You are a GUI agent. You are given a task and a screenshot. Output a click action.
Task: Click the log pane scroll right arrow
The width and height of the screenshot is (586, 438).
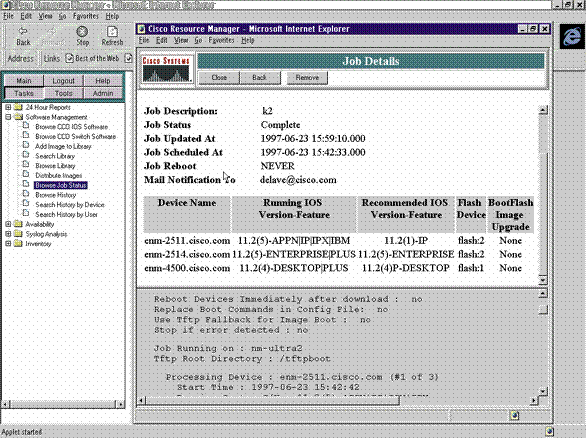pyautogui.click(x=534, y=401)
